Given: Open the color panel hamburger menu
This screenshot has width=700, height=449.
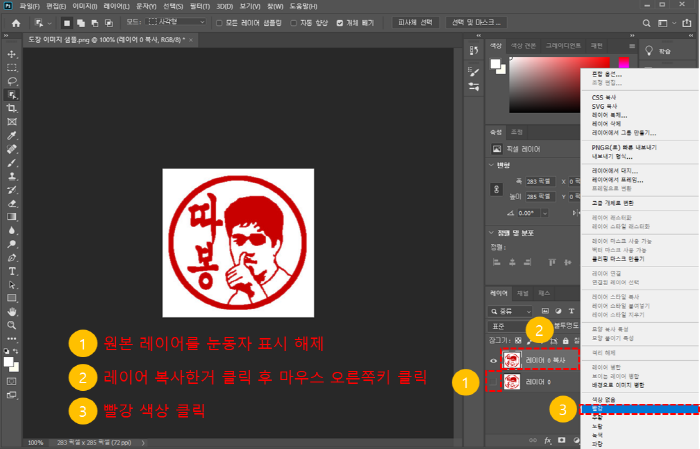Looking at the screenshot, I should coord(632,46).
